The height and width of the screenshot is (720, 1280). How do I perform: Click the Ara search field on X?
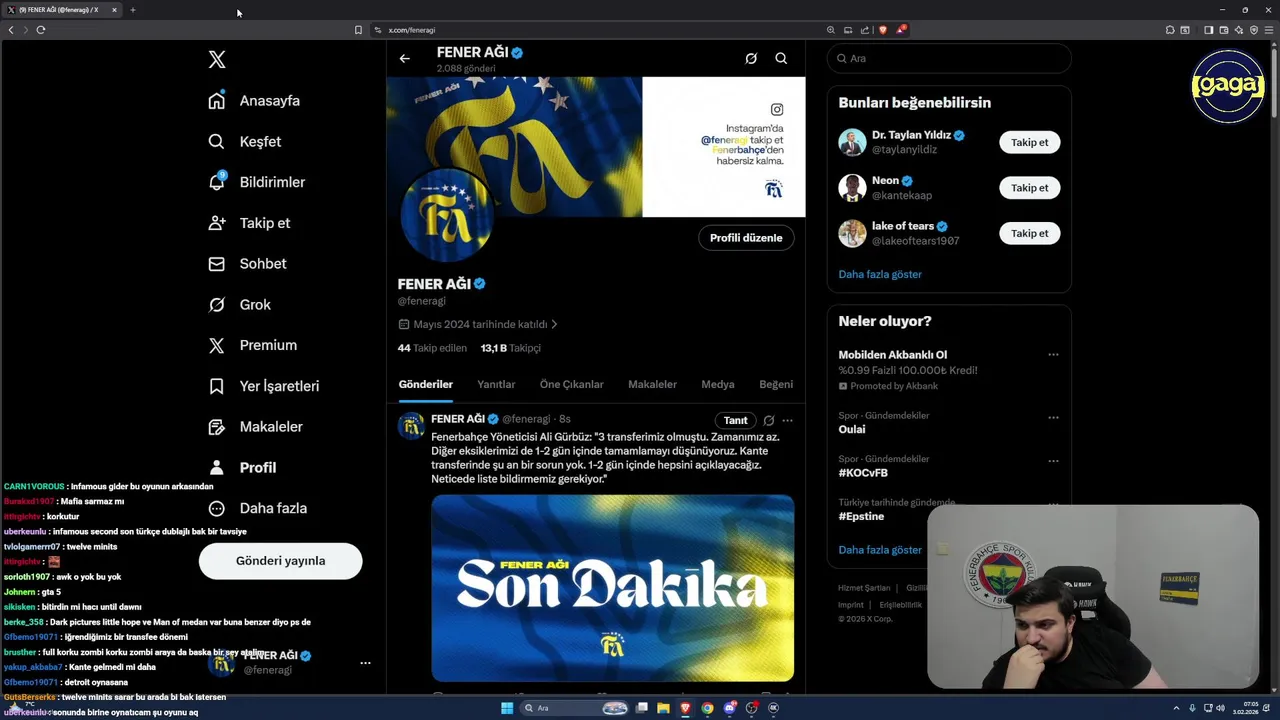(949, 59)
